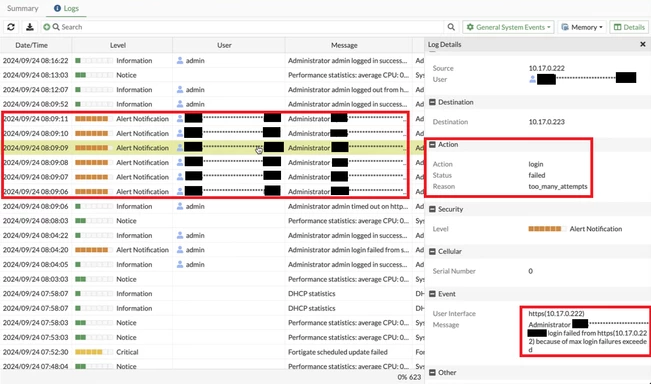Select the 08:09:52 Information row

coord(212,104)
